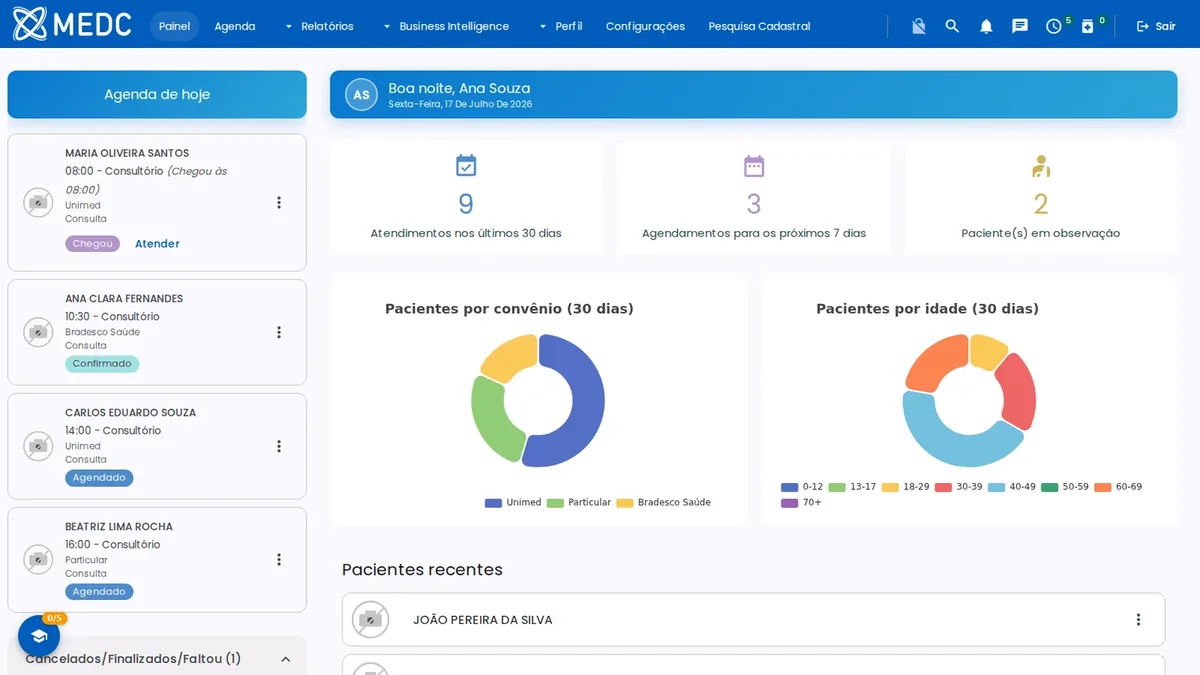Open the chat messages icon
The image size is (1200, 675).
(x=1020, y=26)
